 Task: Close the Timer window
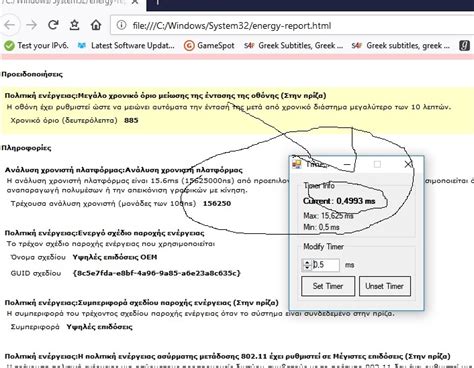coord(408,164)
